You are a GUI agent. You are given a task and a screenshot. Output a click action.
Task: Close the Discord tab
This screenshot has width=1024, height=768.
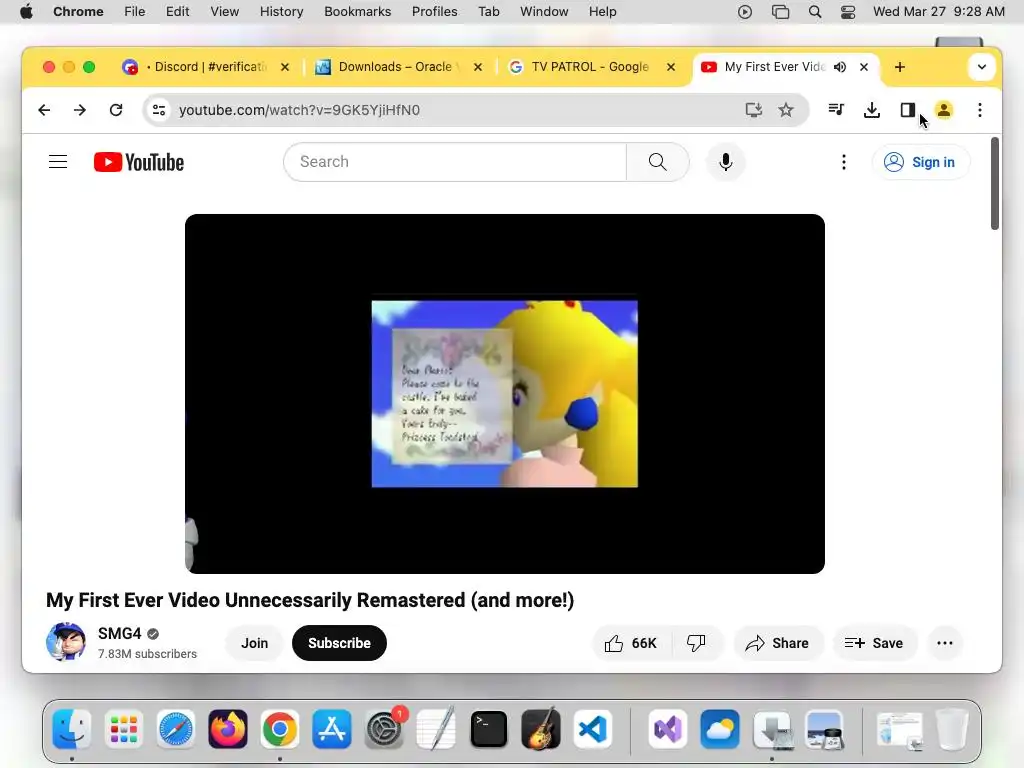285,67
